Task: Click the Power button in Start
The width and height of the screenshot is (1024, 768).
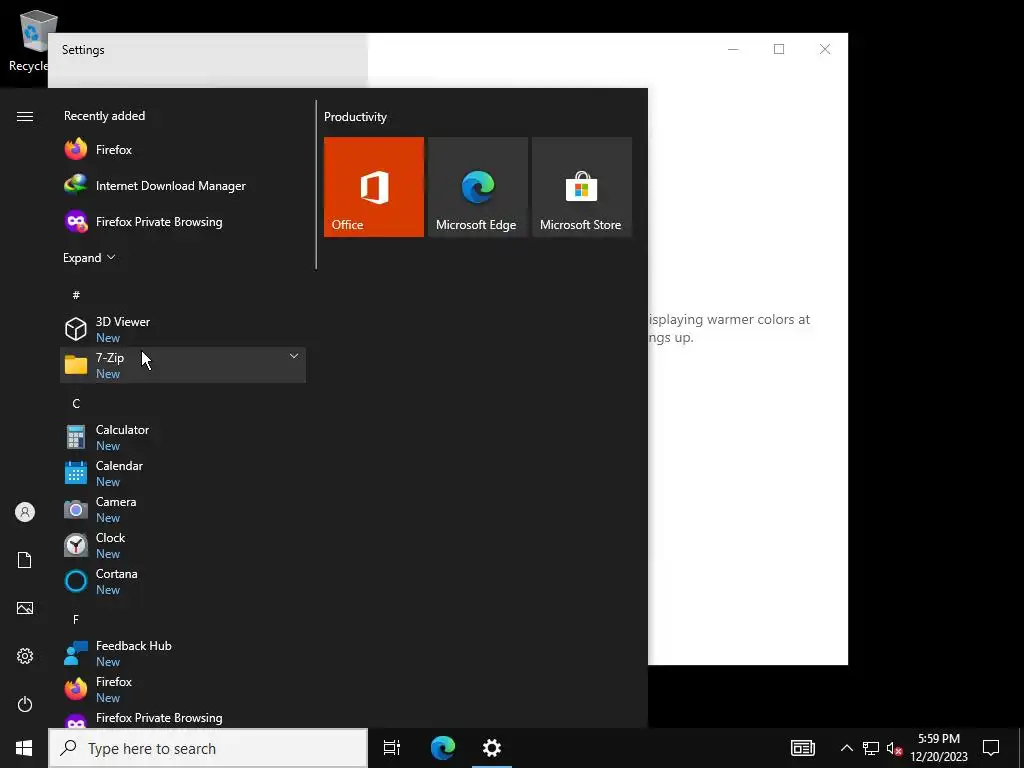Action: click(25, 704)
